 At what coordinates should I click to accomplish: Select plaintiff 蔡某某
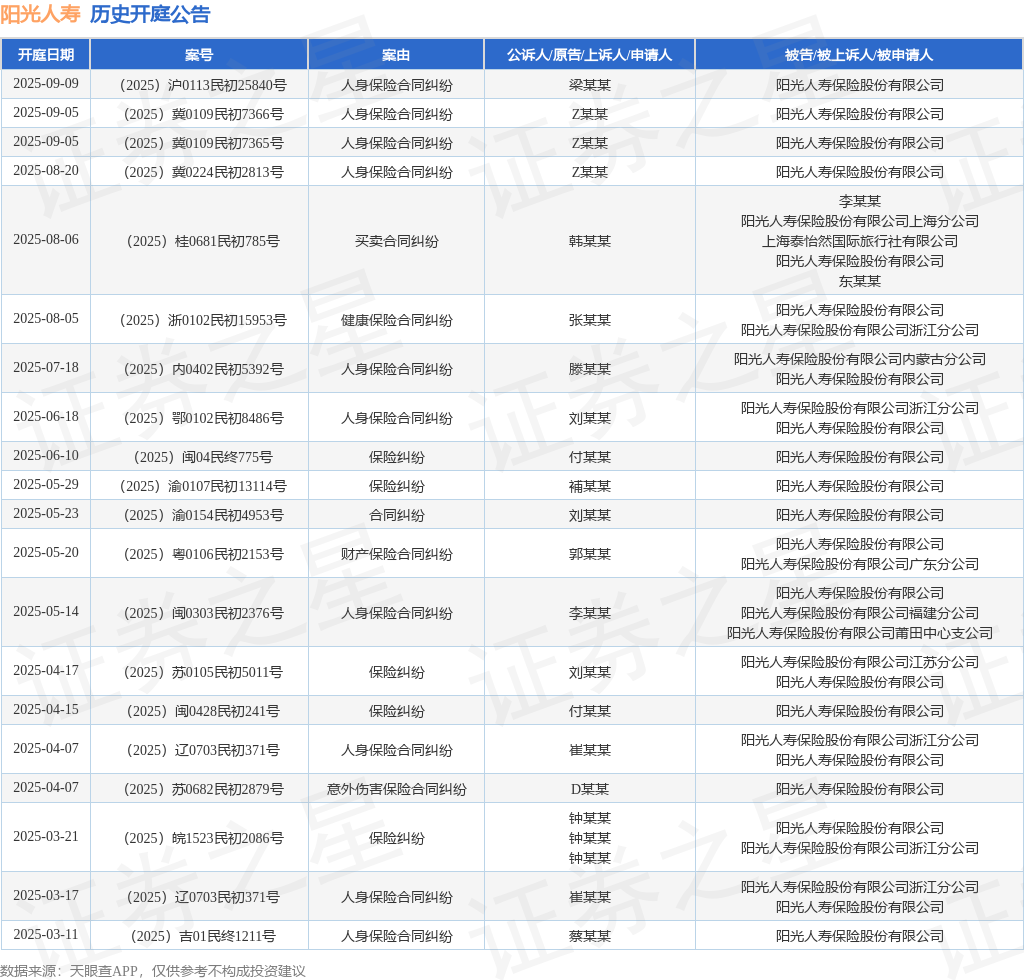(x=590, y=937)
